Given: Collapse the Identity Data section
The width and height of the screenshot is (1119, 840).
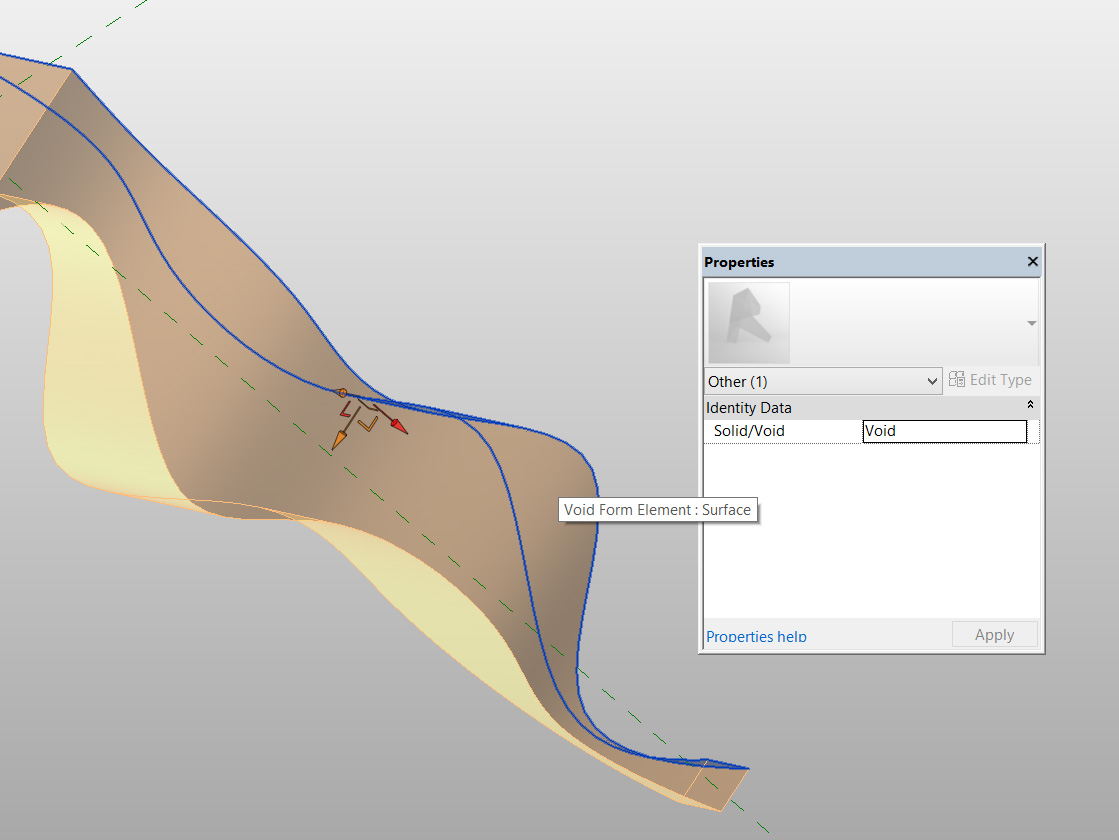Looking at the screenshot, I should coord(1030,404).
